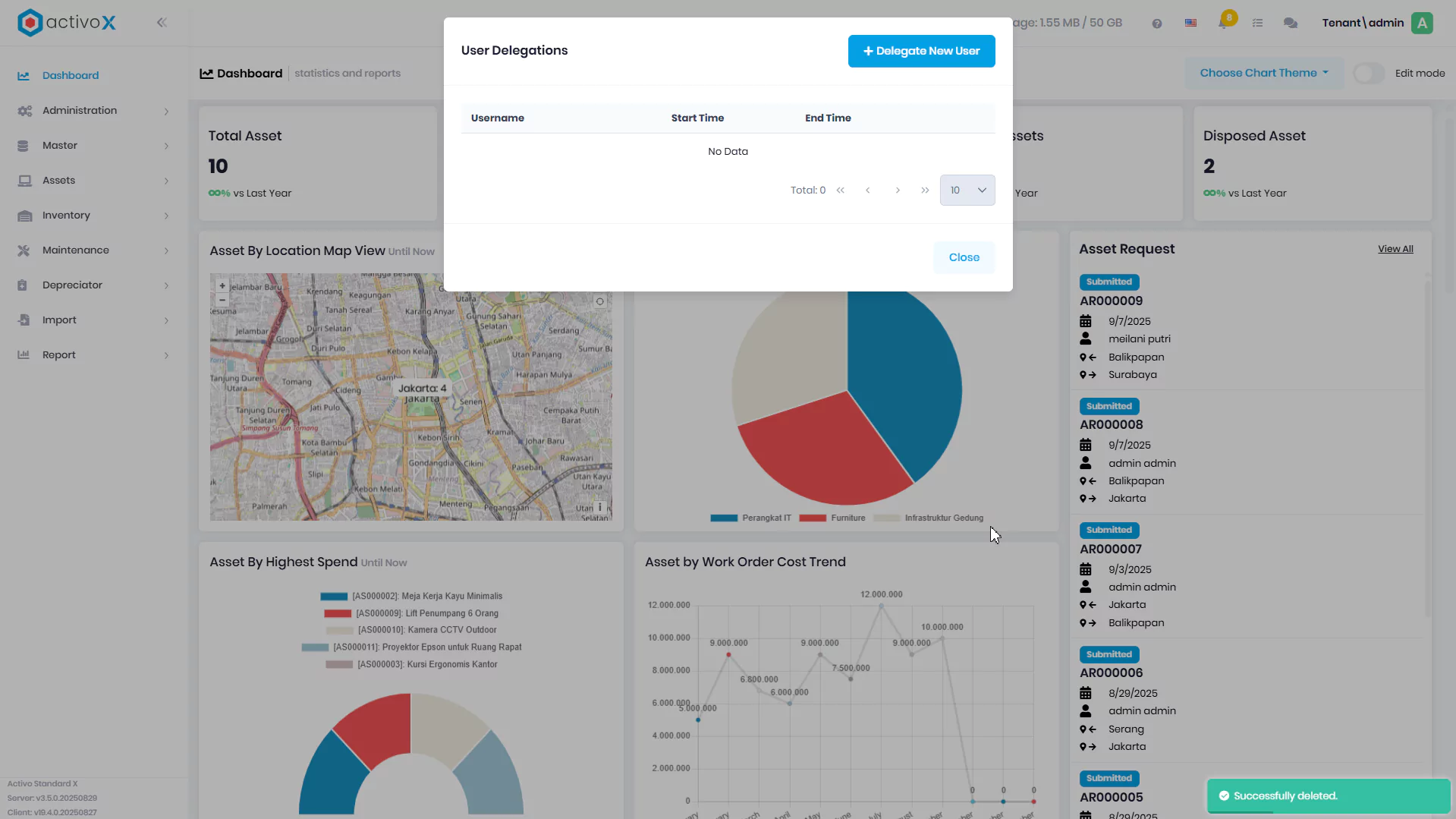Open notifications bell icon
Viewport: 1456px width, 819px height.
click(1223, 23)
